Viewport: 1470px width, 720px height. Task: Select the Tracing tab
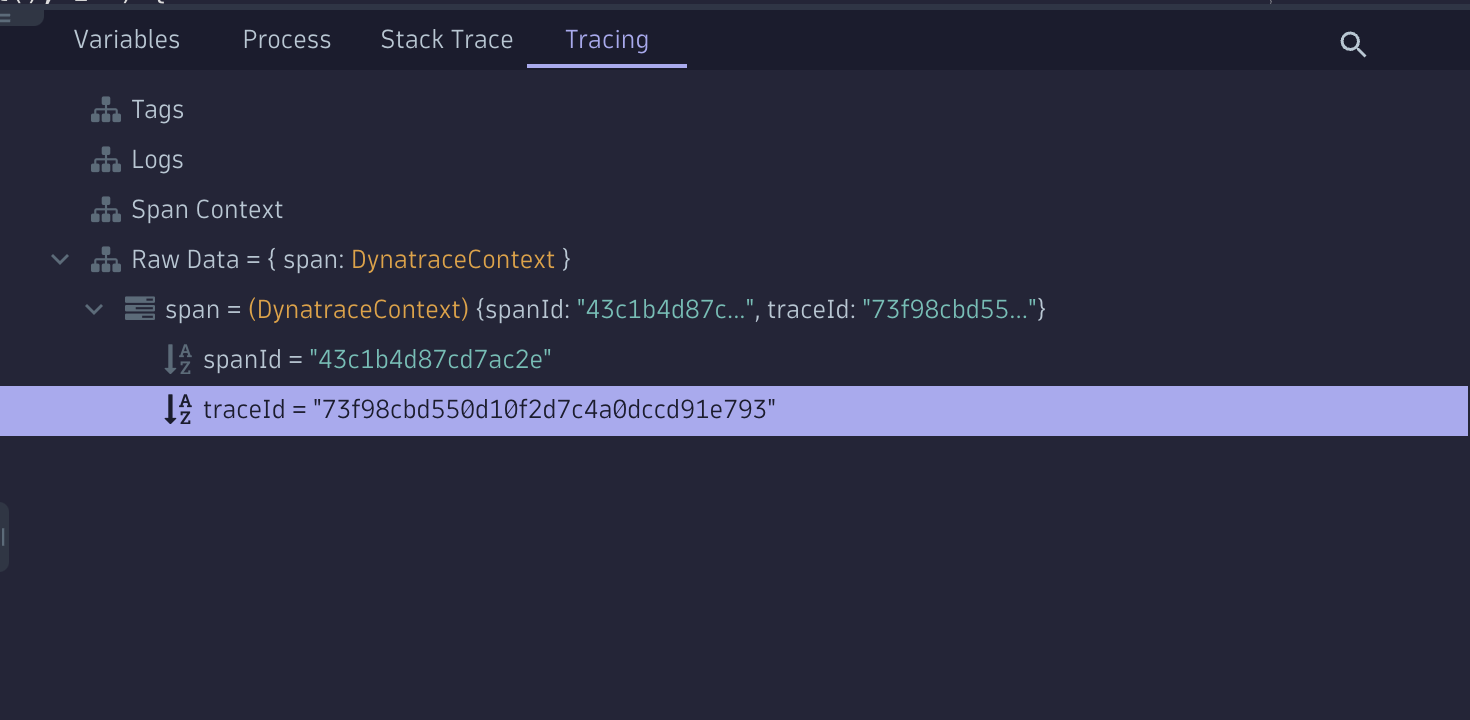607,40
